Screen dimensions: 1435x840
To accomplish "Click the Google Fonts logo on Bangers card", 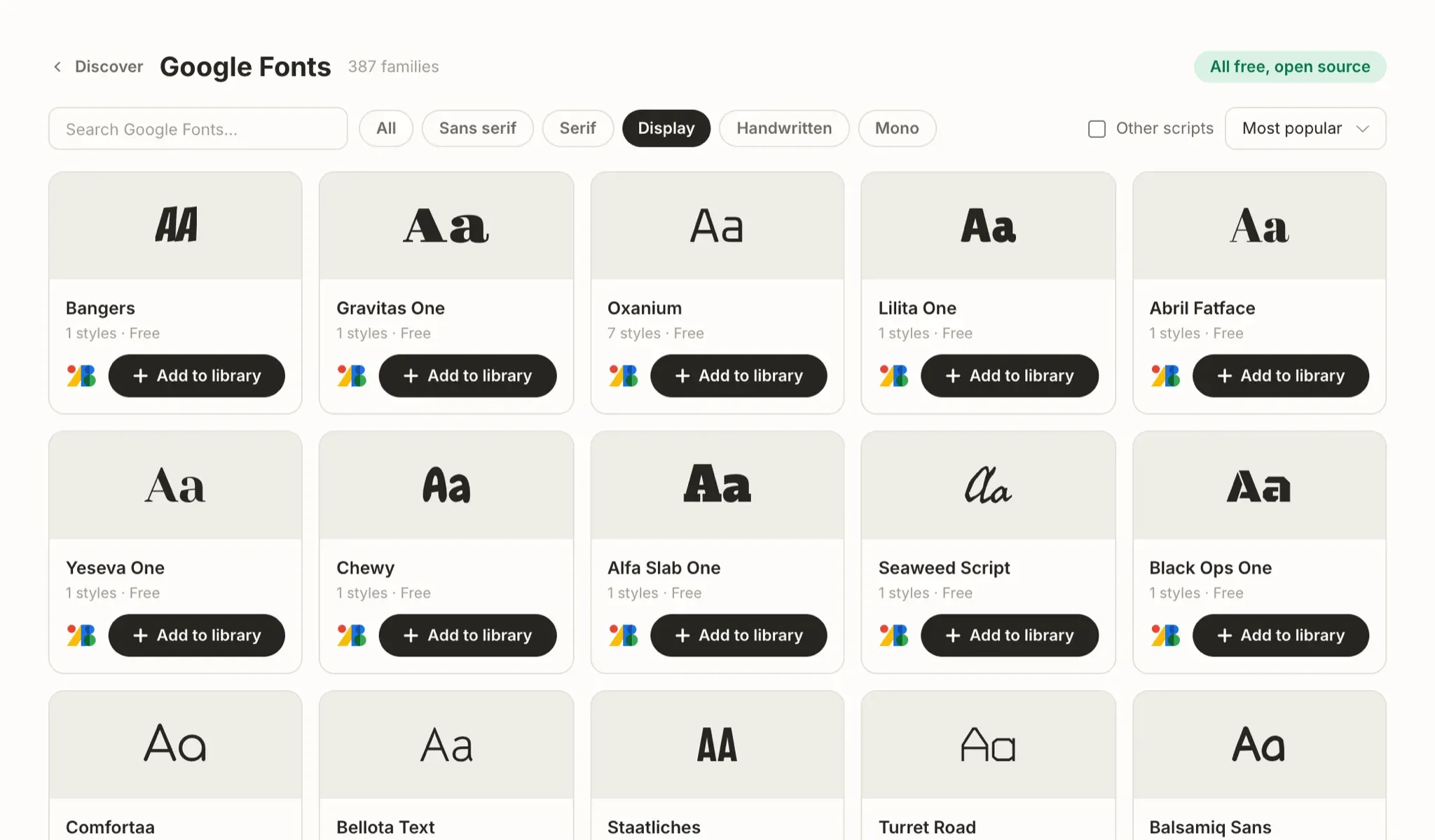I will pyautogui.click(x=81, y=376).
